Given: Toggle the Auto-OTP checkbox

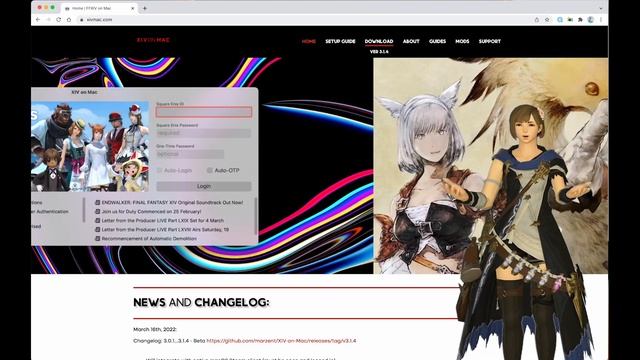Looking at the screenshot, I should pyautogui.click(x=209, y=170).
